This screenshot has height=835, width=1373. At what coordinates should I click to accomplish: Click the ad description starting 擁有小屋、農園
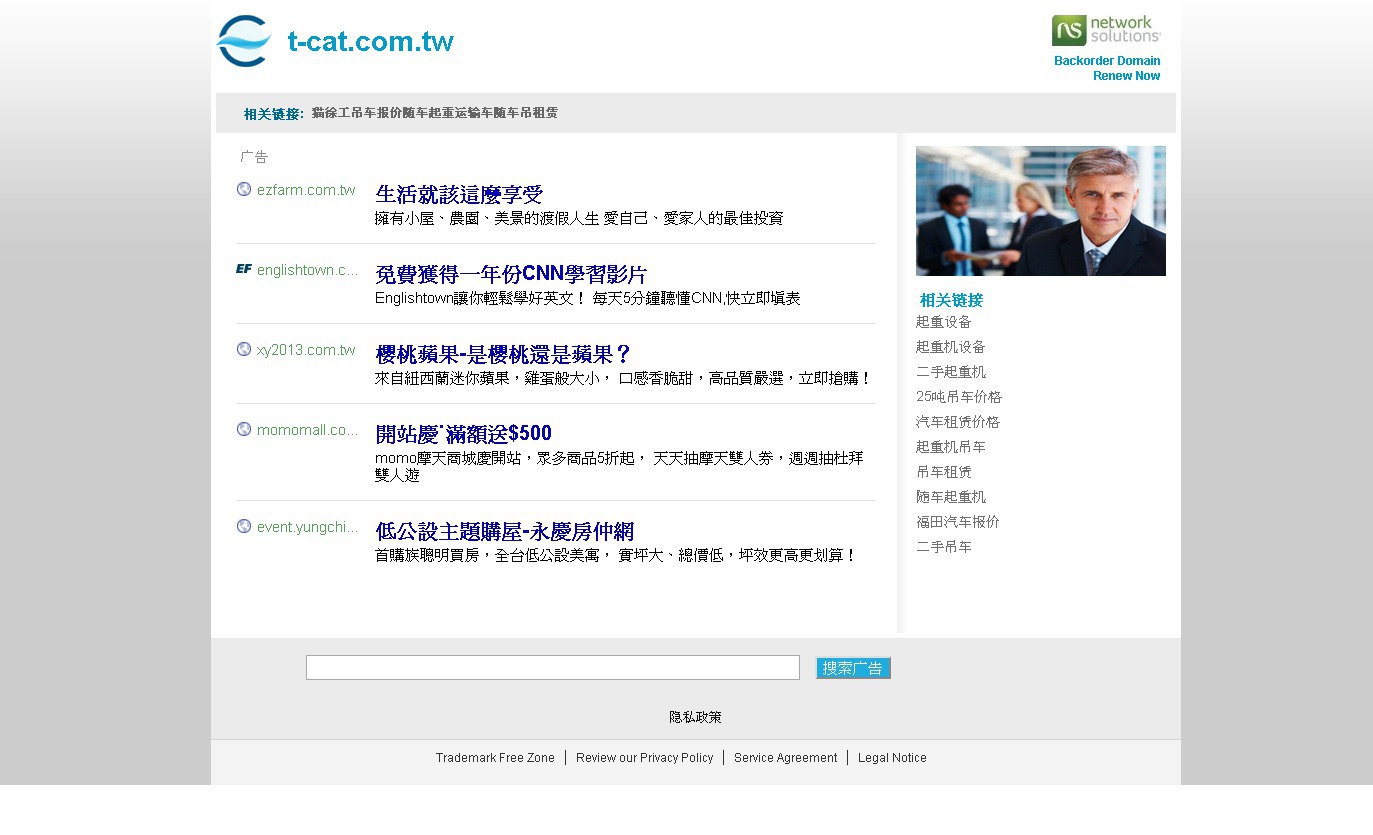click(x=579, y=218)
